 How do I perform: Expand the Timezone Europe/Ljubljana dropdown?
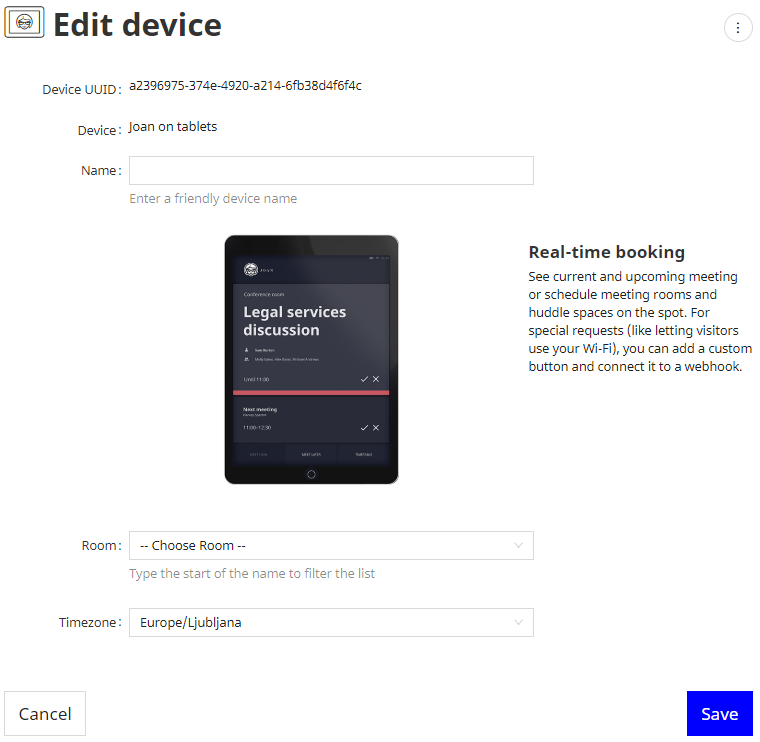pos(331,623)
